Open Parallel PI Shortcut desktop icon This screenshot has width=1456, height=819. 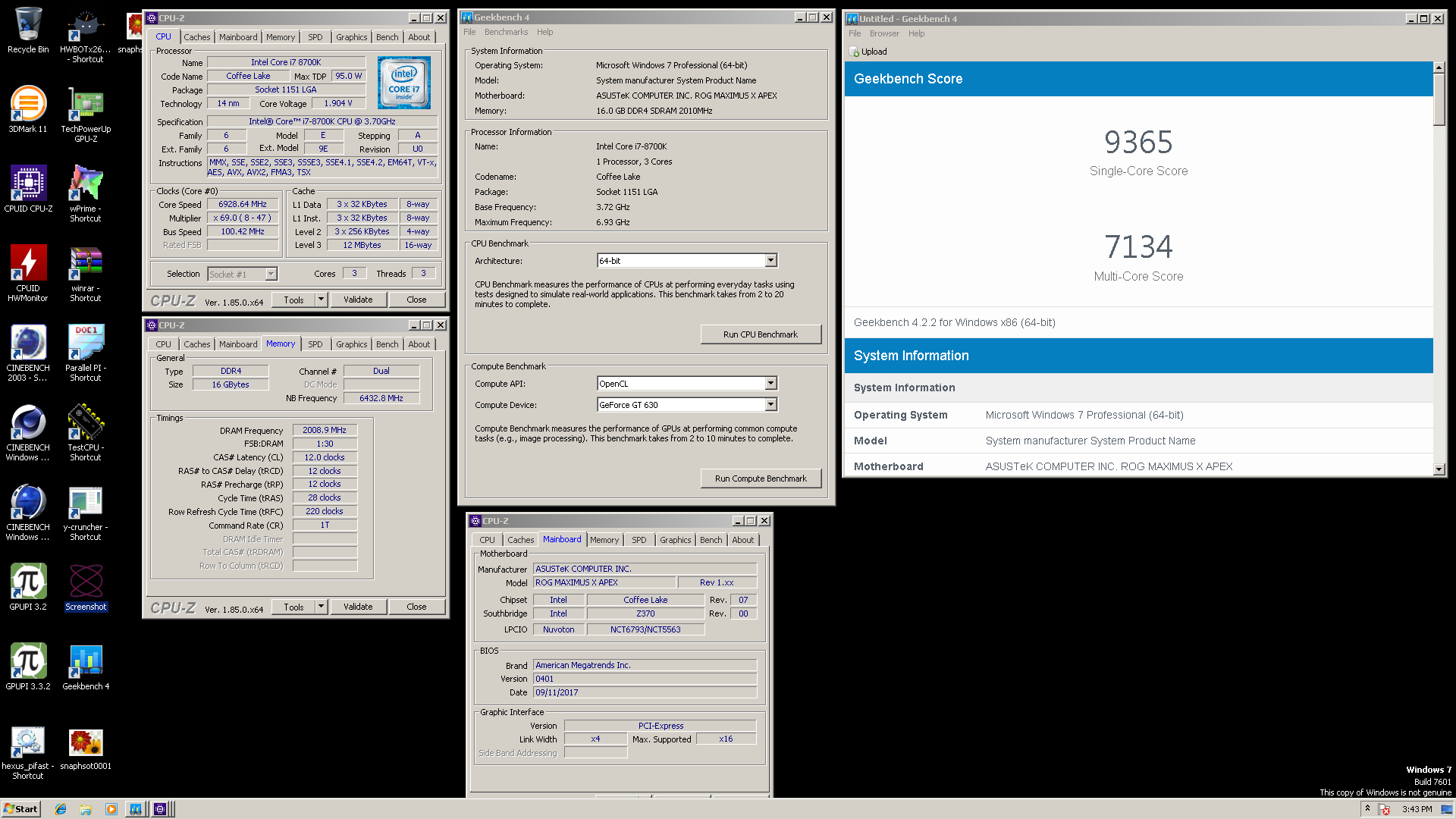coord(86,353)
